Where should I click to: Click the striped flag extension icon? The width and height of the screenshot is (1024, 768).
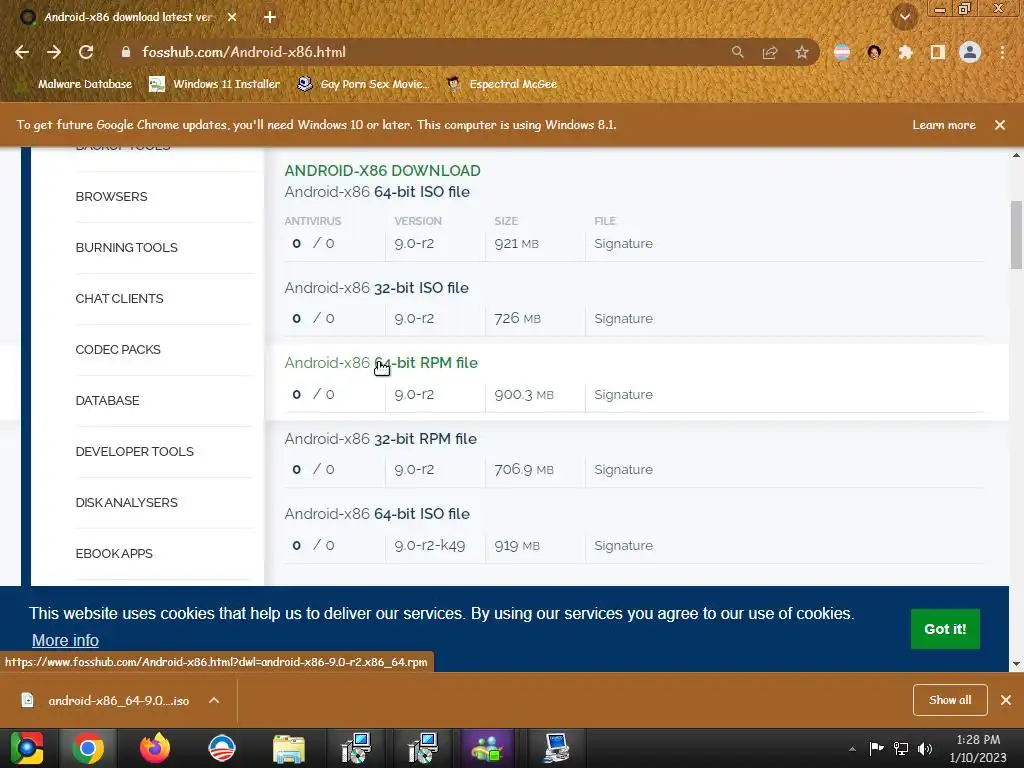842,52
